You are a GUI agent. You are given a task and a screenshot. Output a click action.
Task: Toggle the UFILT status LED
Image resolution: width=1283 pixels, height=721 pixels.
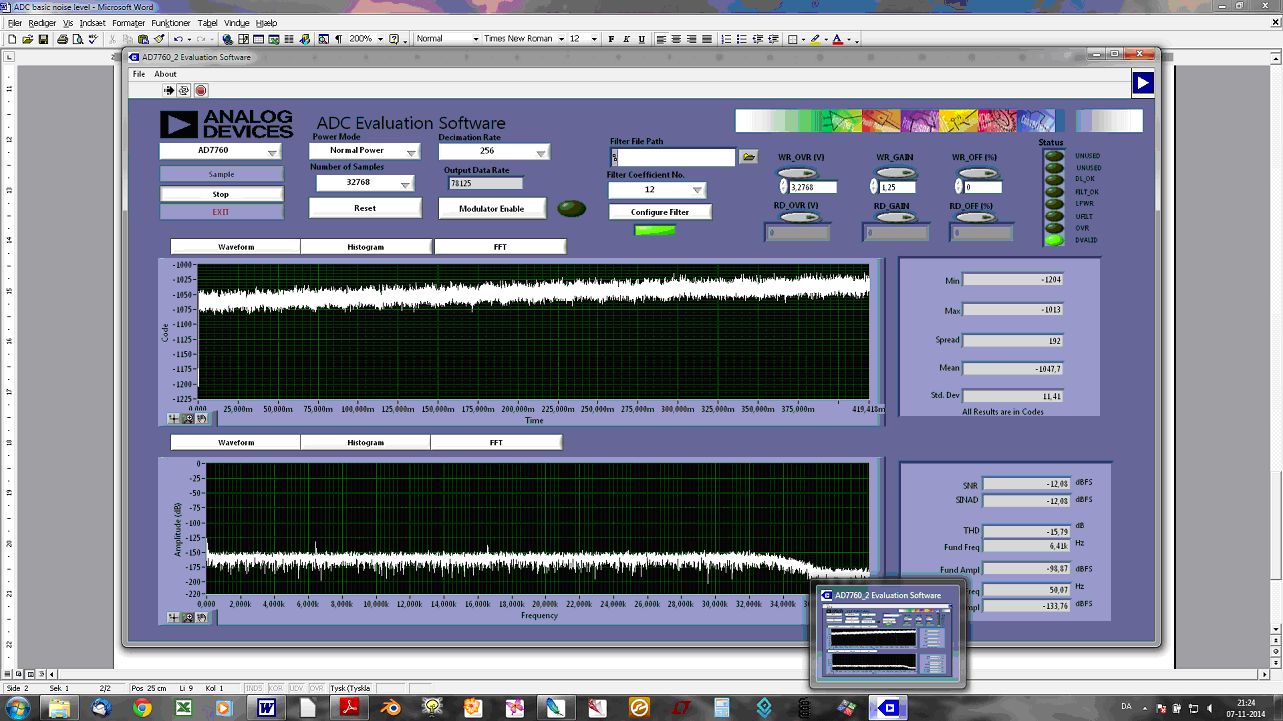click(x=1053, y=215)
